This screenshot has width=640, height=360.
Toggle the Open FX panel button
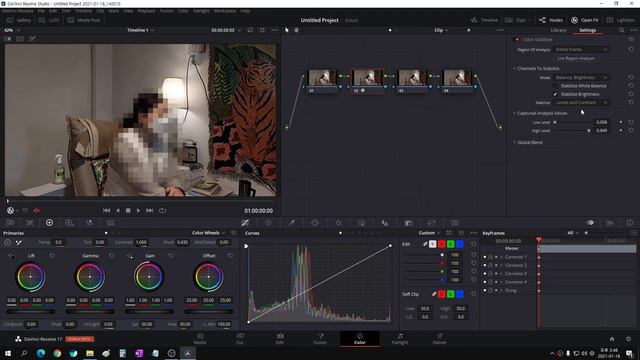coord(584,20)
